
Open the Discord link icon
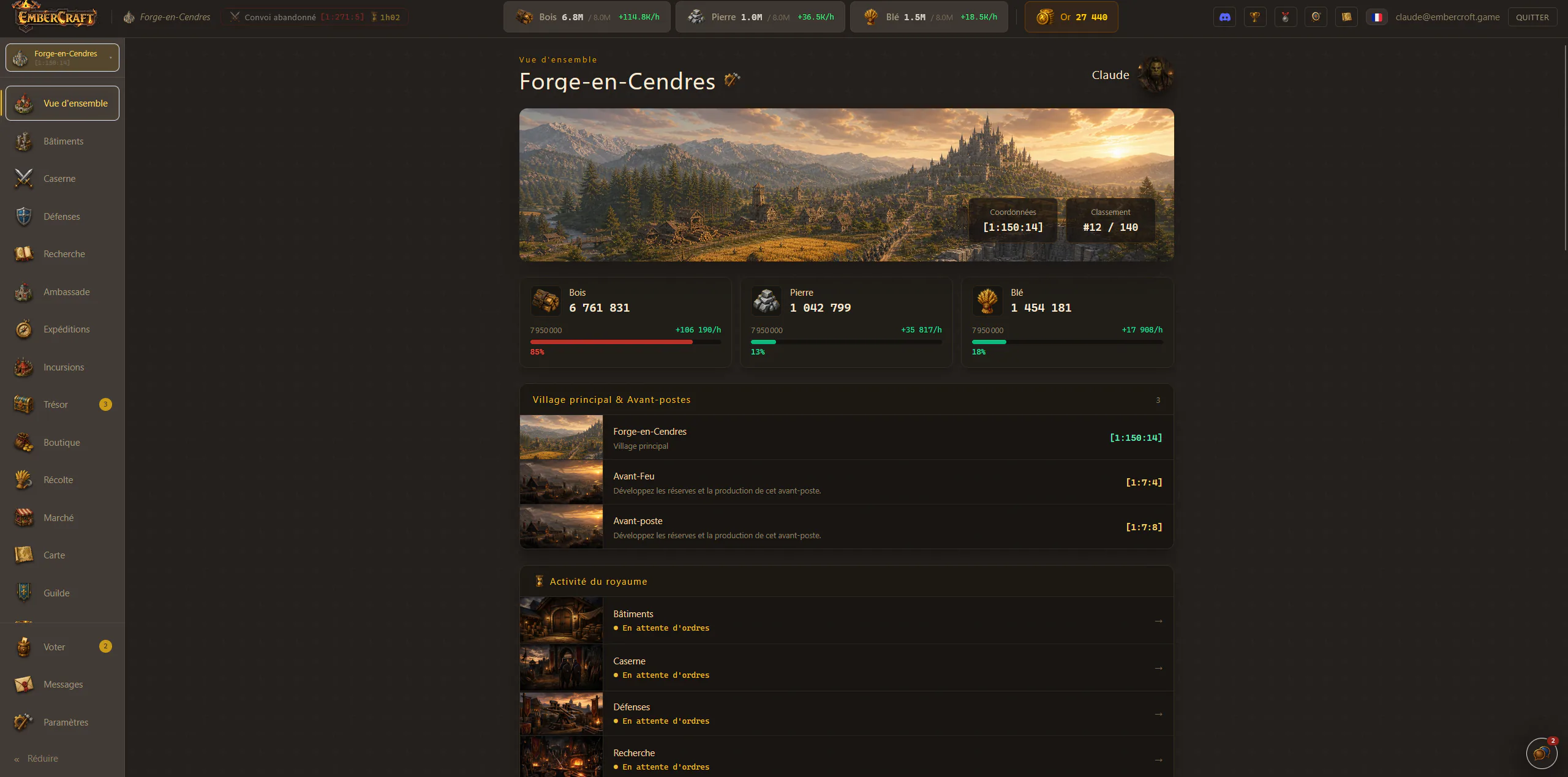pos(1224,17)
